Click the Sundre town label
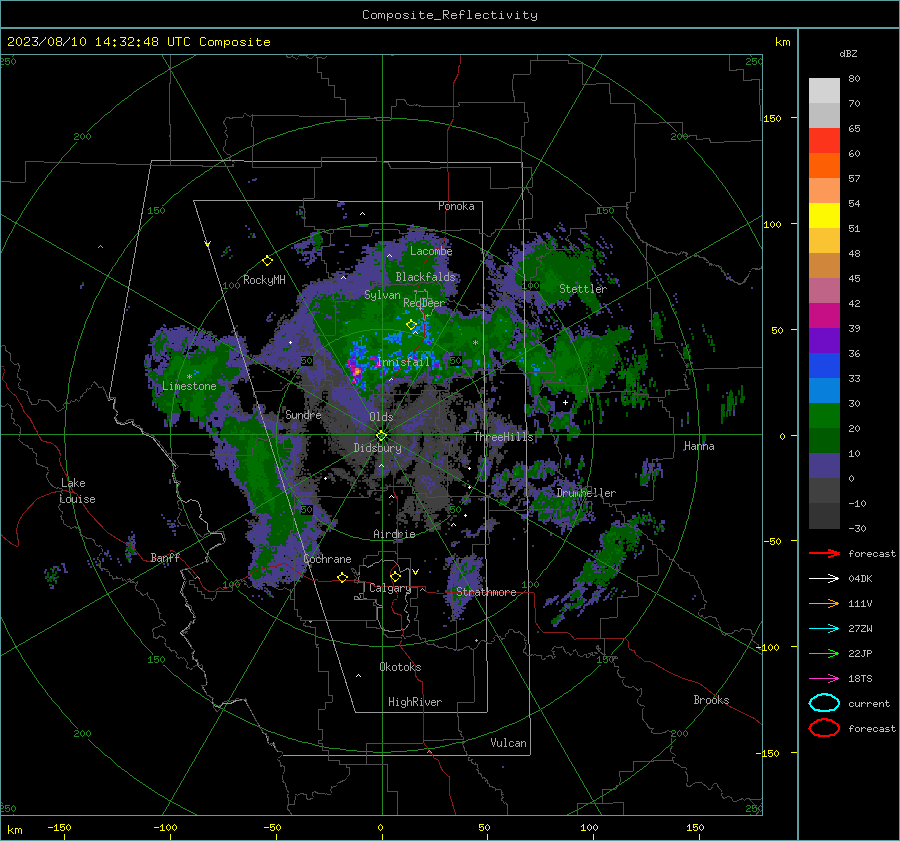The width and height of the screenshot is (900, 841). pos(304,415)
